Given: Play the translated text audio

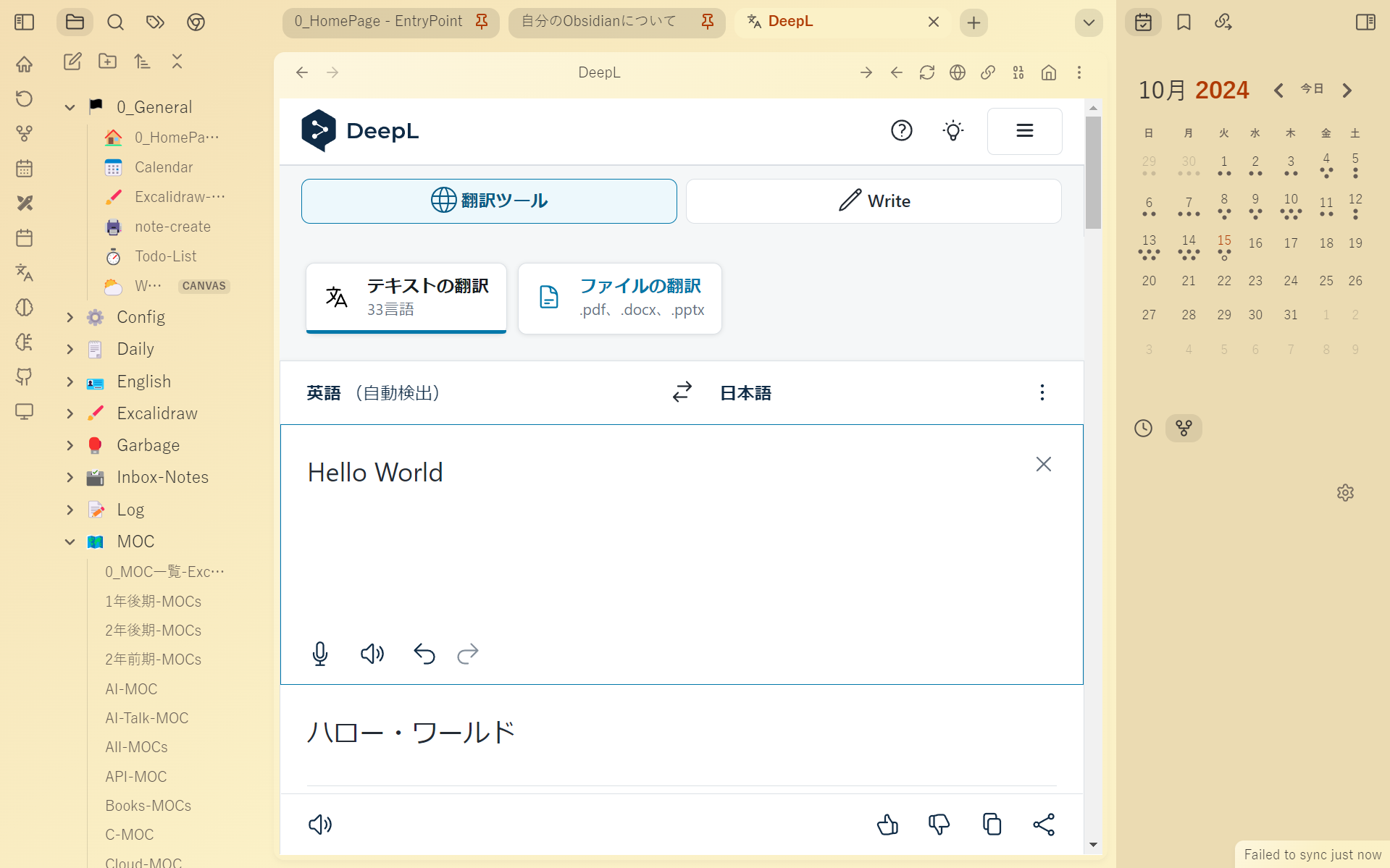Looking at the screenshot, I should [x=319, y=825].
